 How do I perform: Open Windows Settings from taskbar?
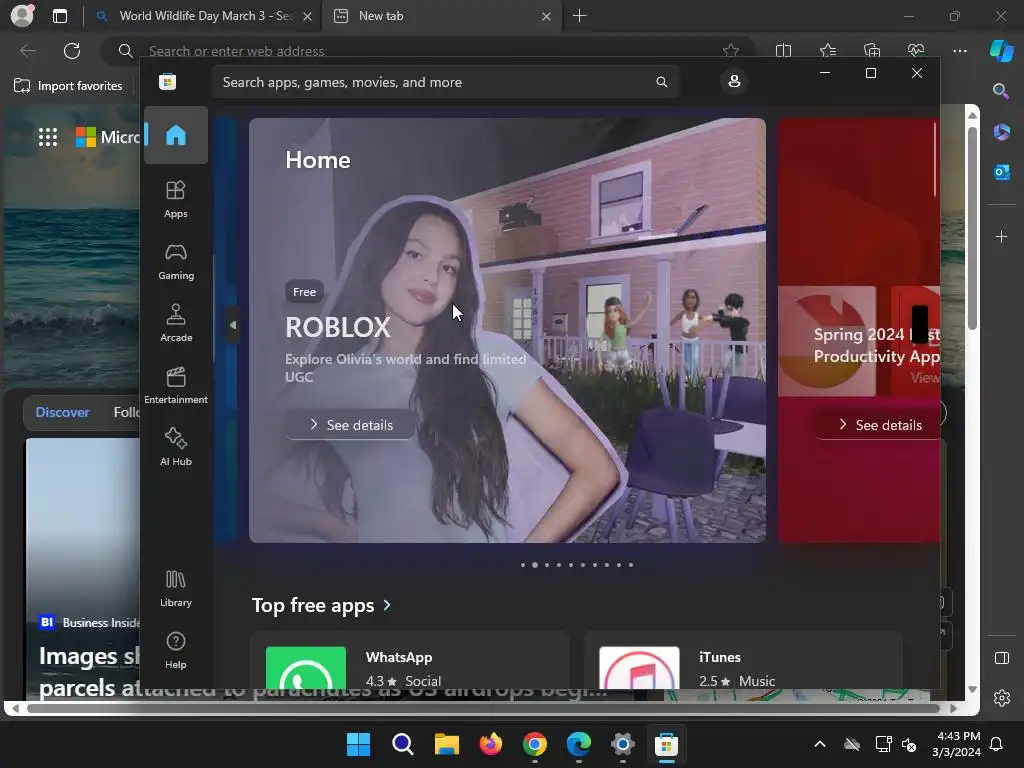[623, 744]
